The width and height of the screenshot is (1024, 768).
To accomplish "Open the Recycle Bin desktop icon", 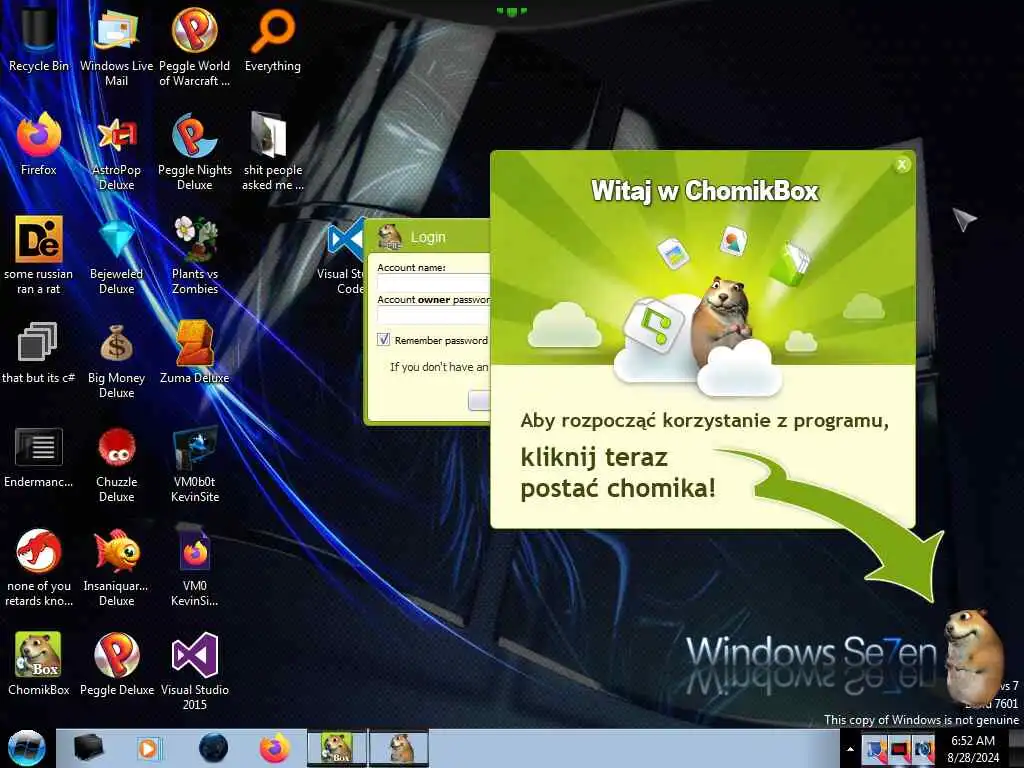I will point(39,39).
